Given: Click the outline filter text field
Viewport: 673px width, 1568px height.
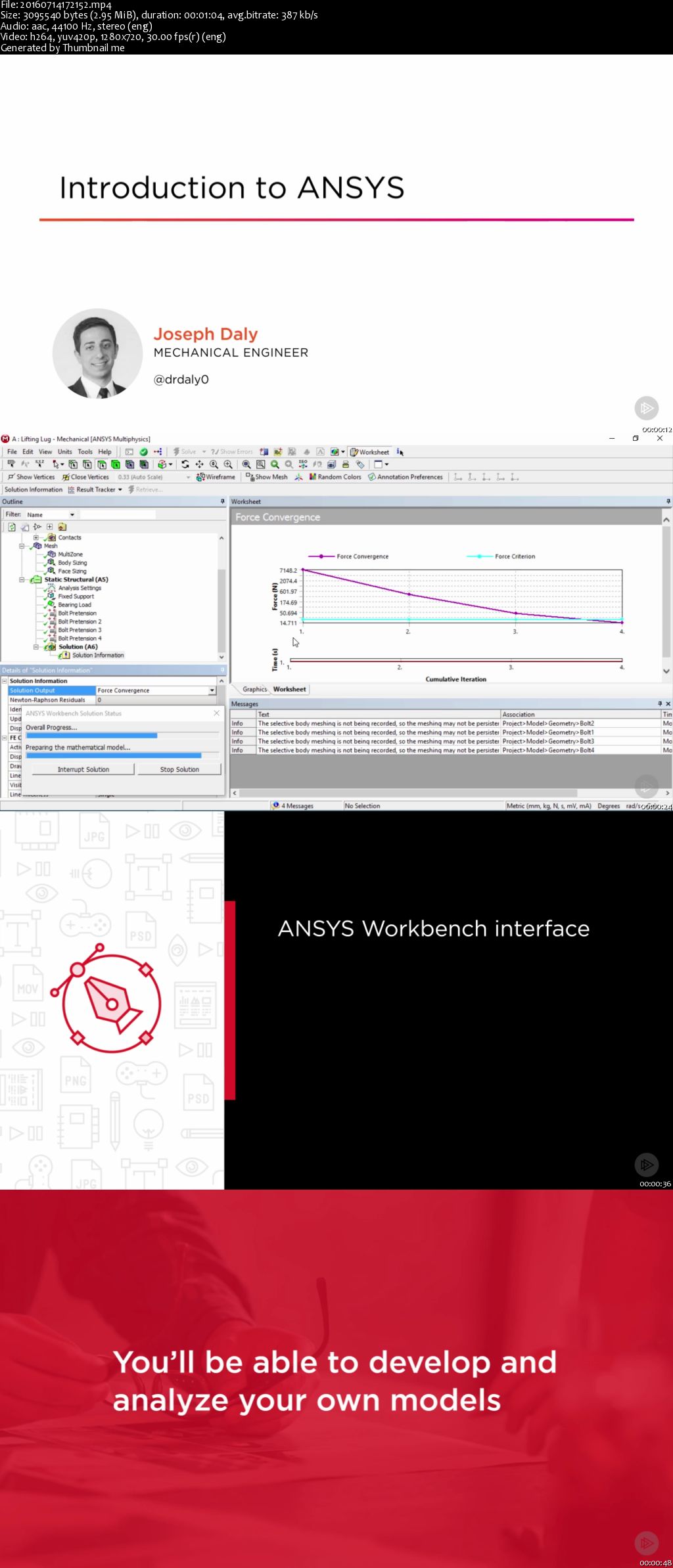Looking at the screenshot, I should point(118,515).
